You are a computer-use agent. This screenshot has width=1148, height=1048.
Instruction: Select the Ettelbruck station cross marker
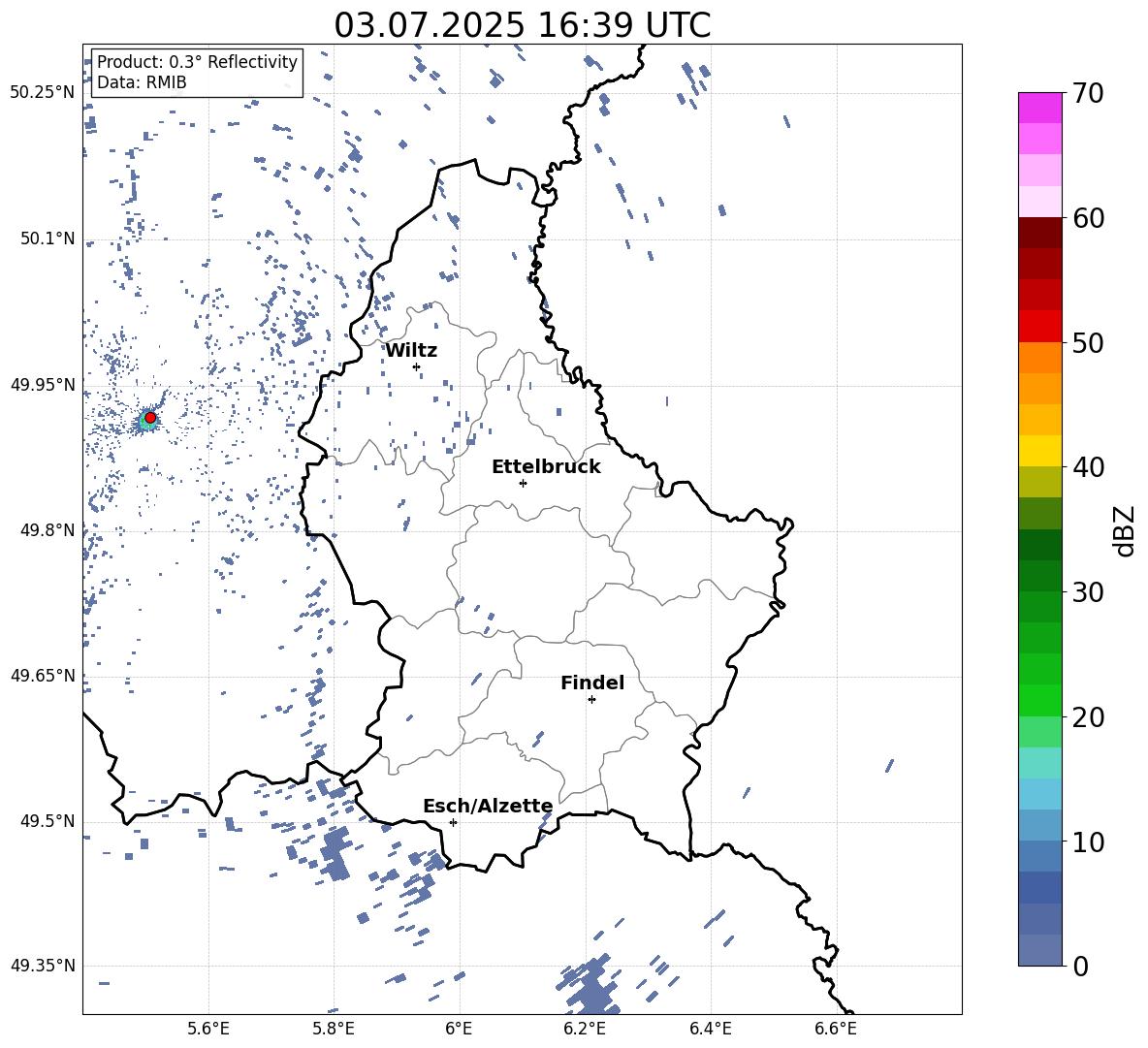[523, 483]
